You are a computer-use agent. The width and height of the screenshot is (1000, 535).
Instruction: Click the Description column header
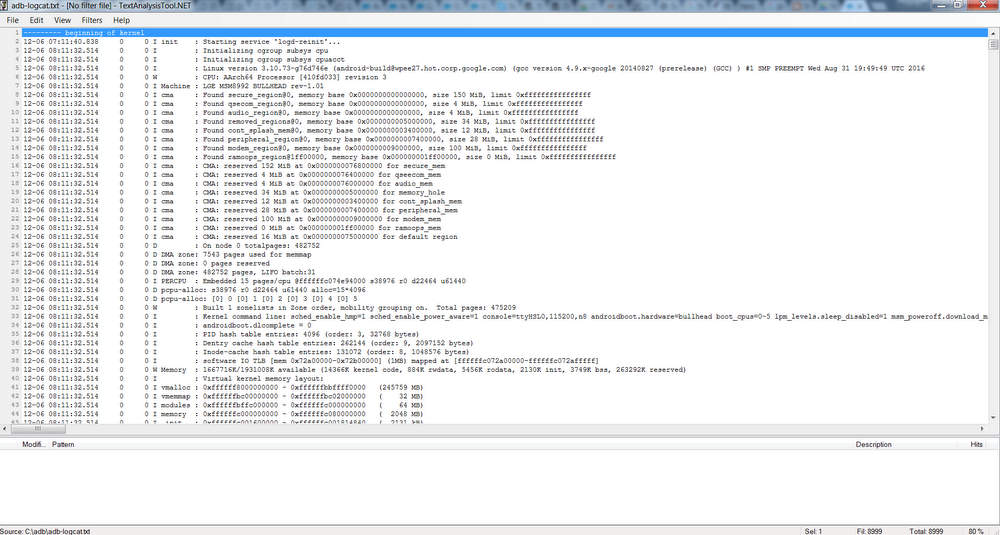pyautogui.click(x=874, y=444)
